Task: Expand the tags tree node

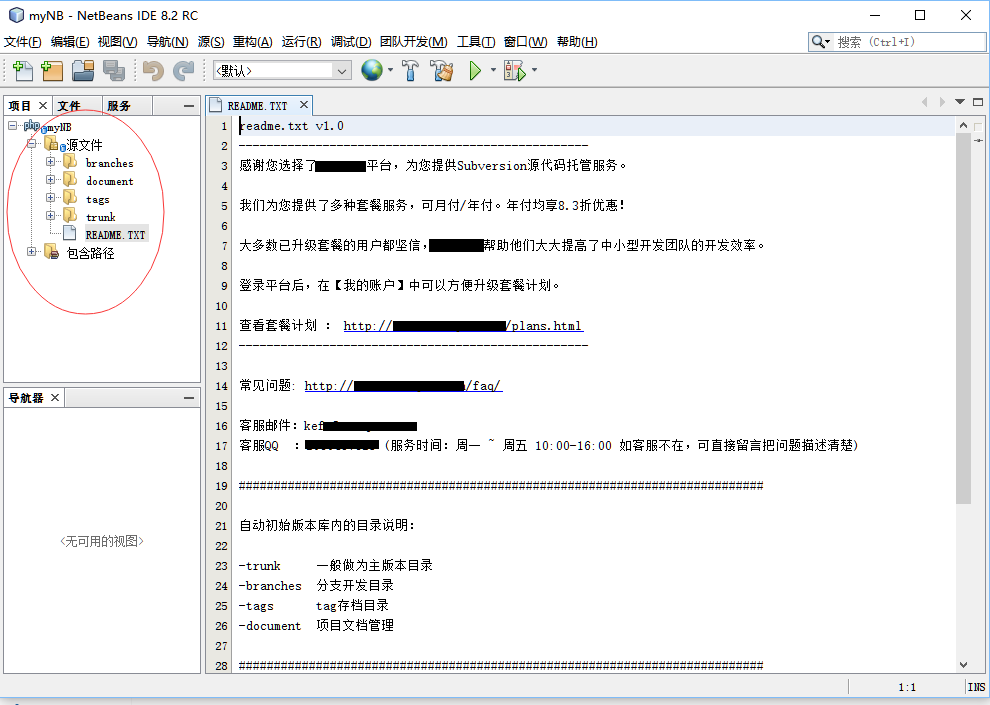Action: pos(50,197)
